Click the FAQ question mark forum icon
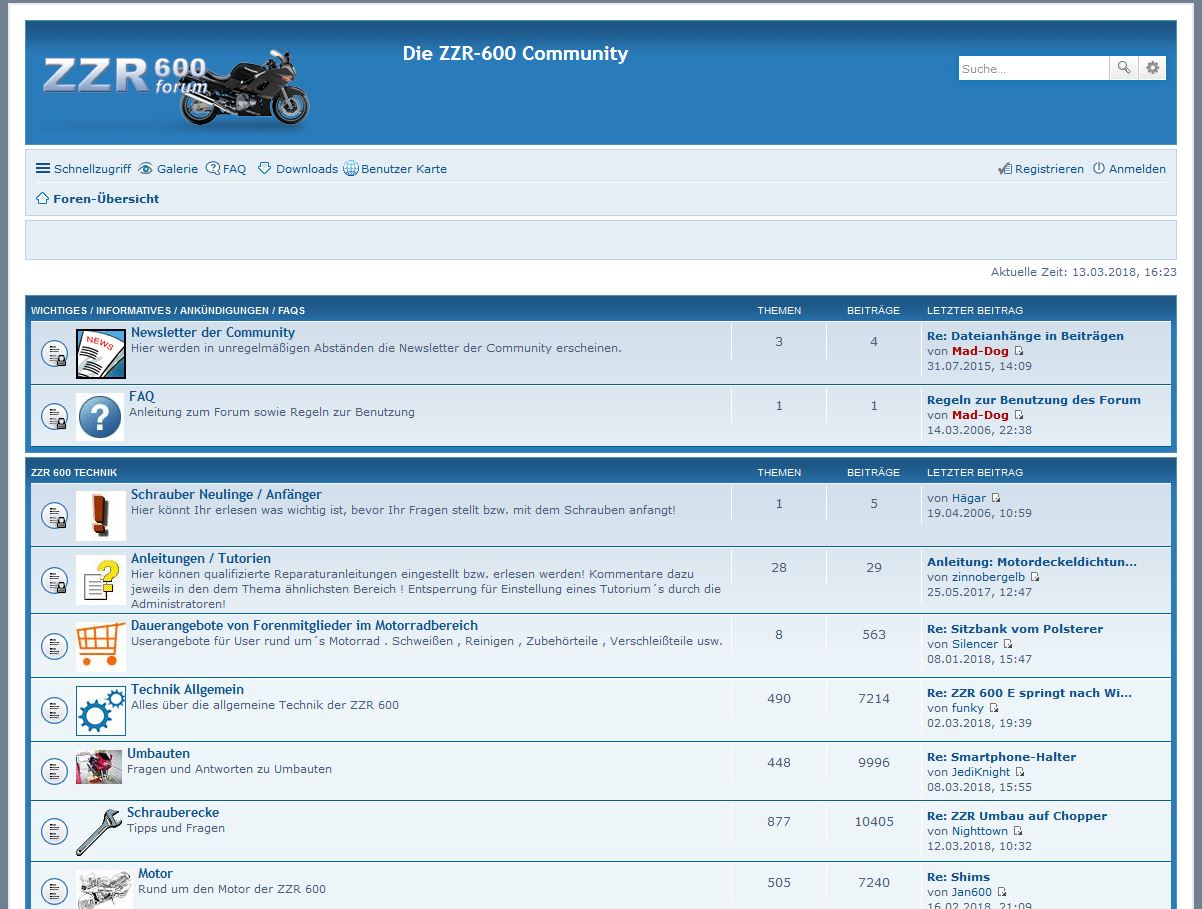 point(100,416)
